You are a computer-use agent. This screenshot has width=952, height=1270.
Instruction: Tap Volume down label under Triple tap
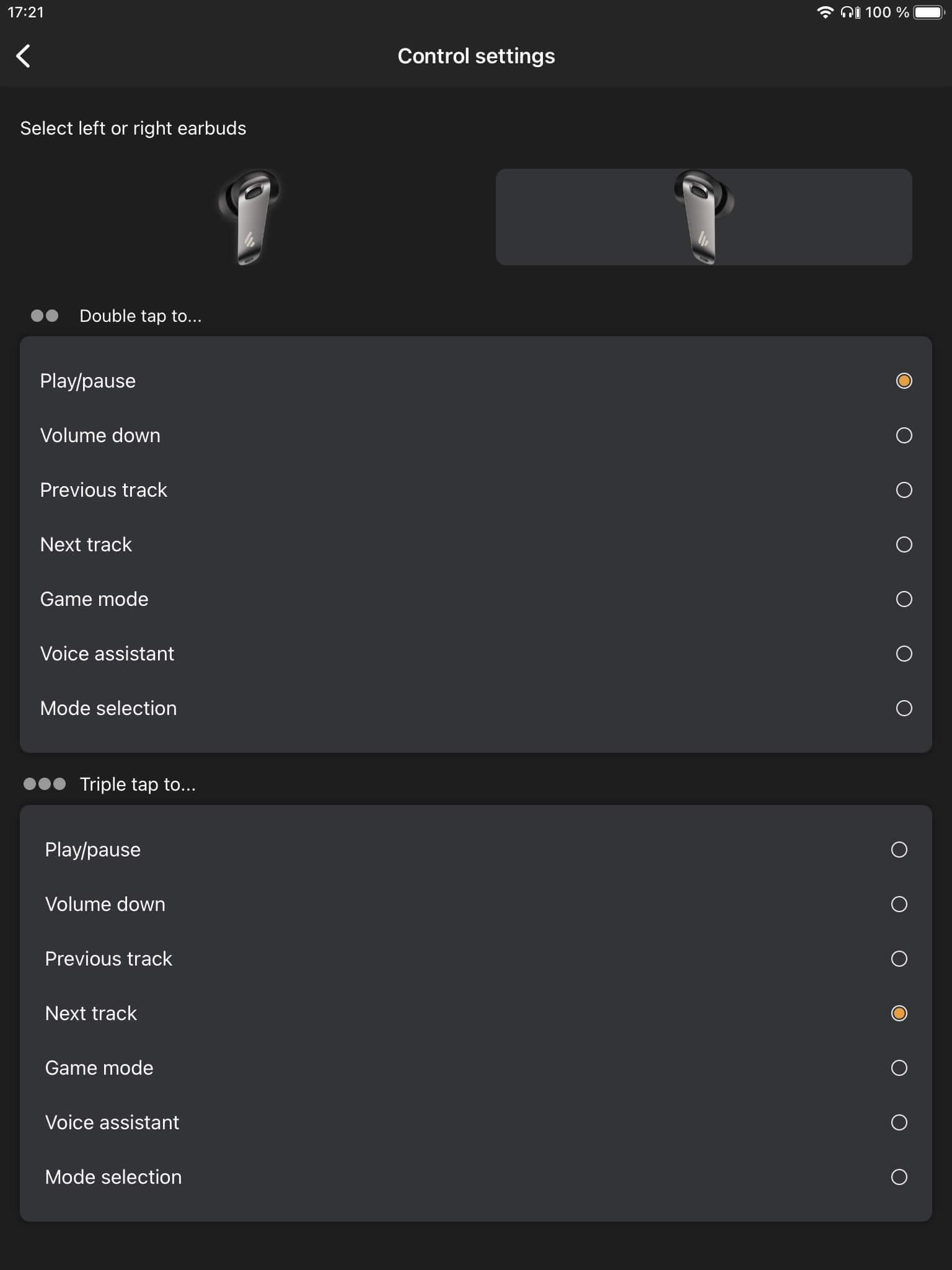click(x=105, y=904)
